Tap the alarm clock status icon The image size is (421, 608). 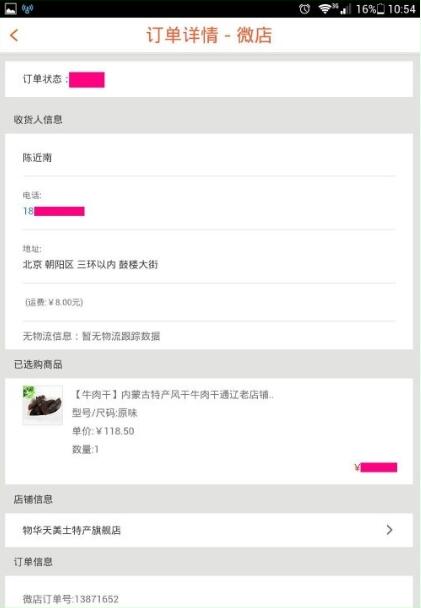click(x=305, y=9)
